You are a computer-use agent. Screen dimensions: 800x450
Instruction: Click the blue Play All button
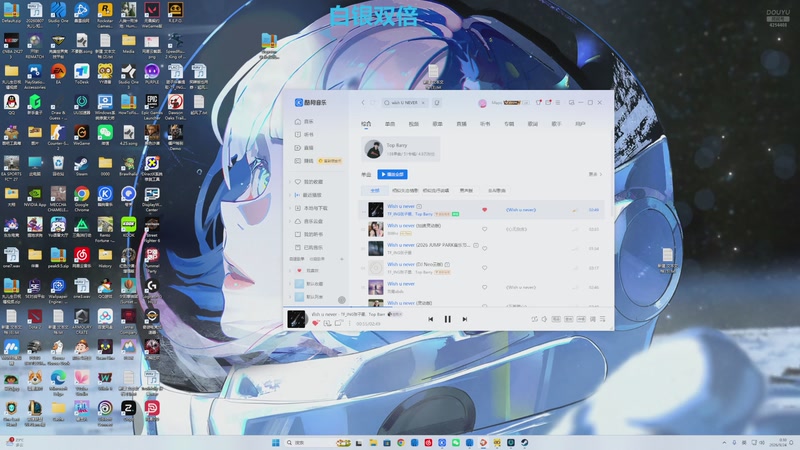tap(392, 174)
